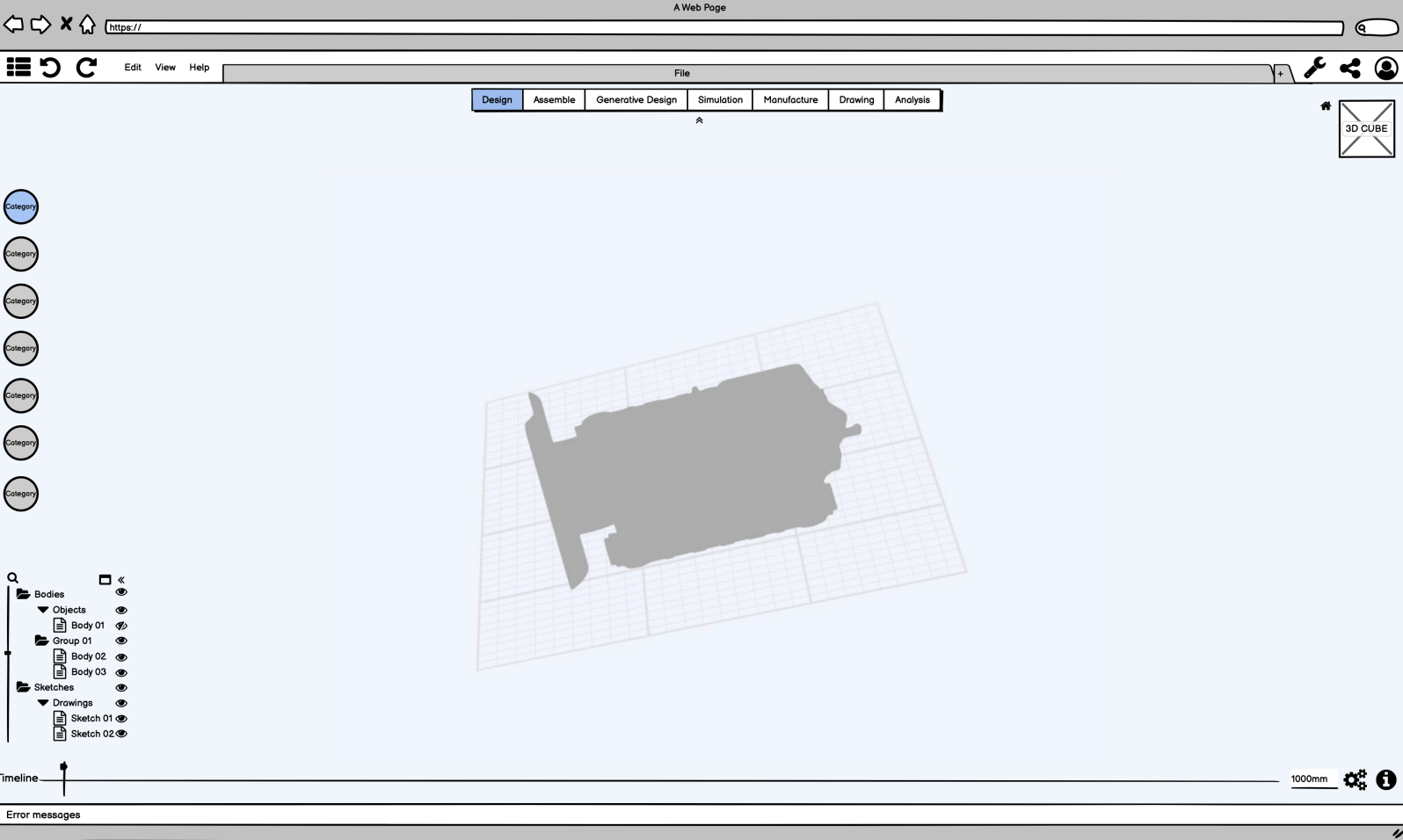Image resolution: width=1403 pixels, height=840 pixels.
Task: Open the View menu
Action: pos(165,68)
